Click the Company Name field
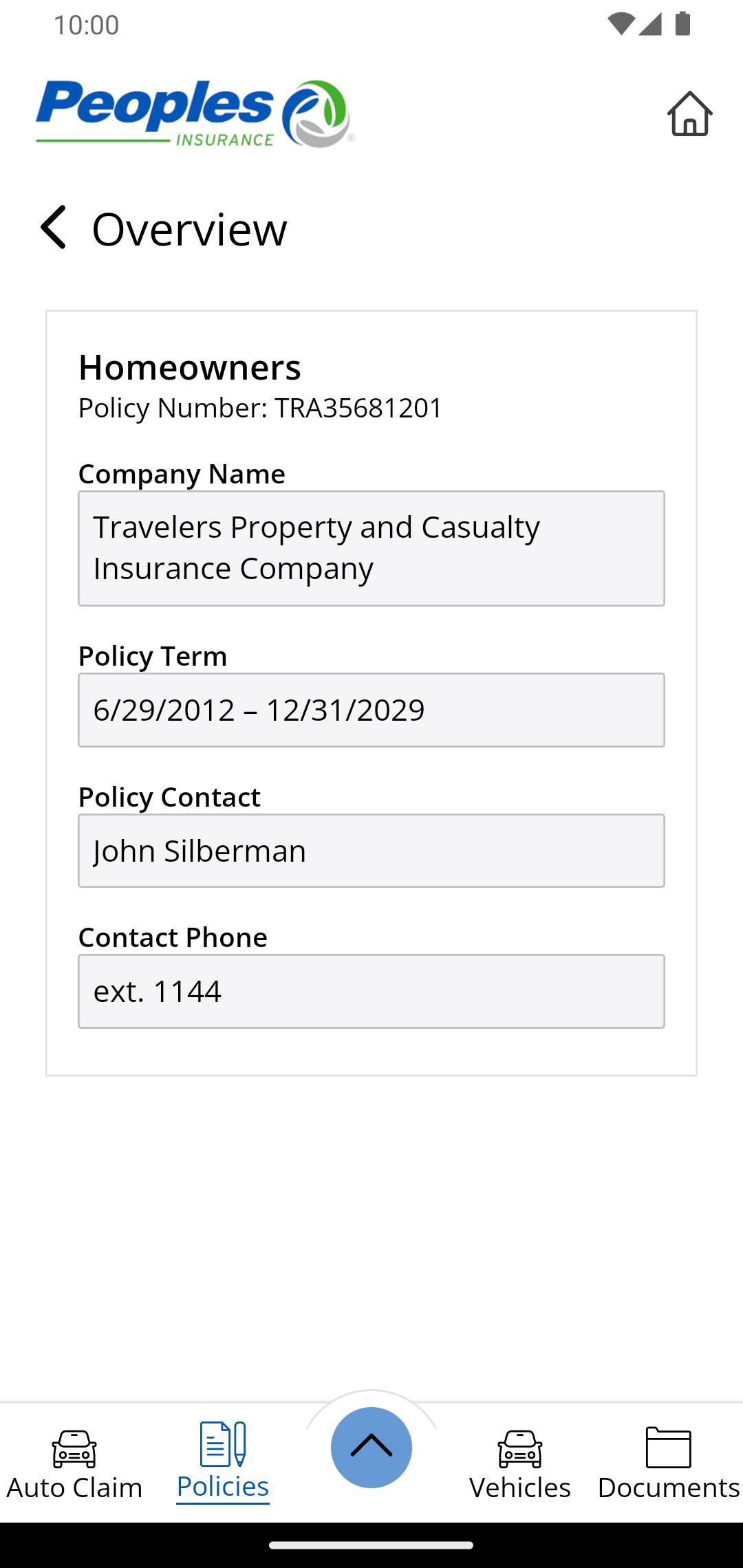This screenshot has height=1568, width=743. pos(371,548)
